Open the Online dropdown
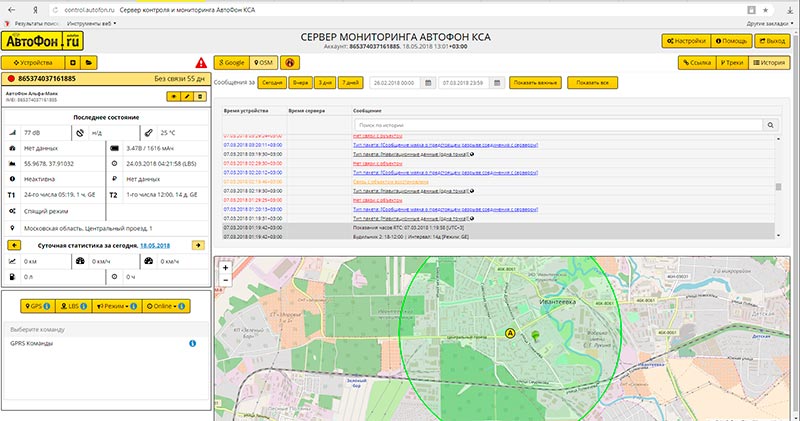The width and height of the screenshot is (800, 421). 166,306
